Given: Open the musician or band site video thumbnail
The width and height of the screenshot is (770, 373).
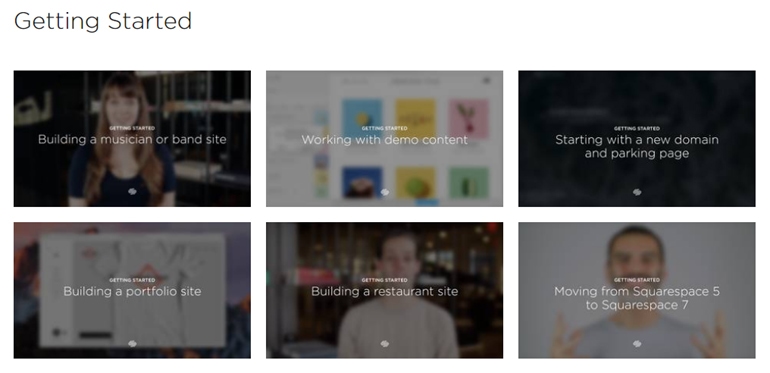Looking at the screenshot, I should (x=132, y=138).
